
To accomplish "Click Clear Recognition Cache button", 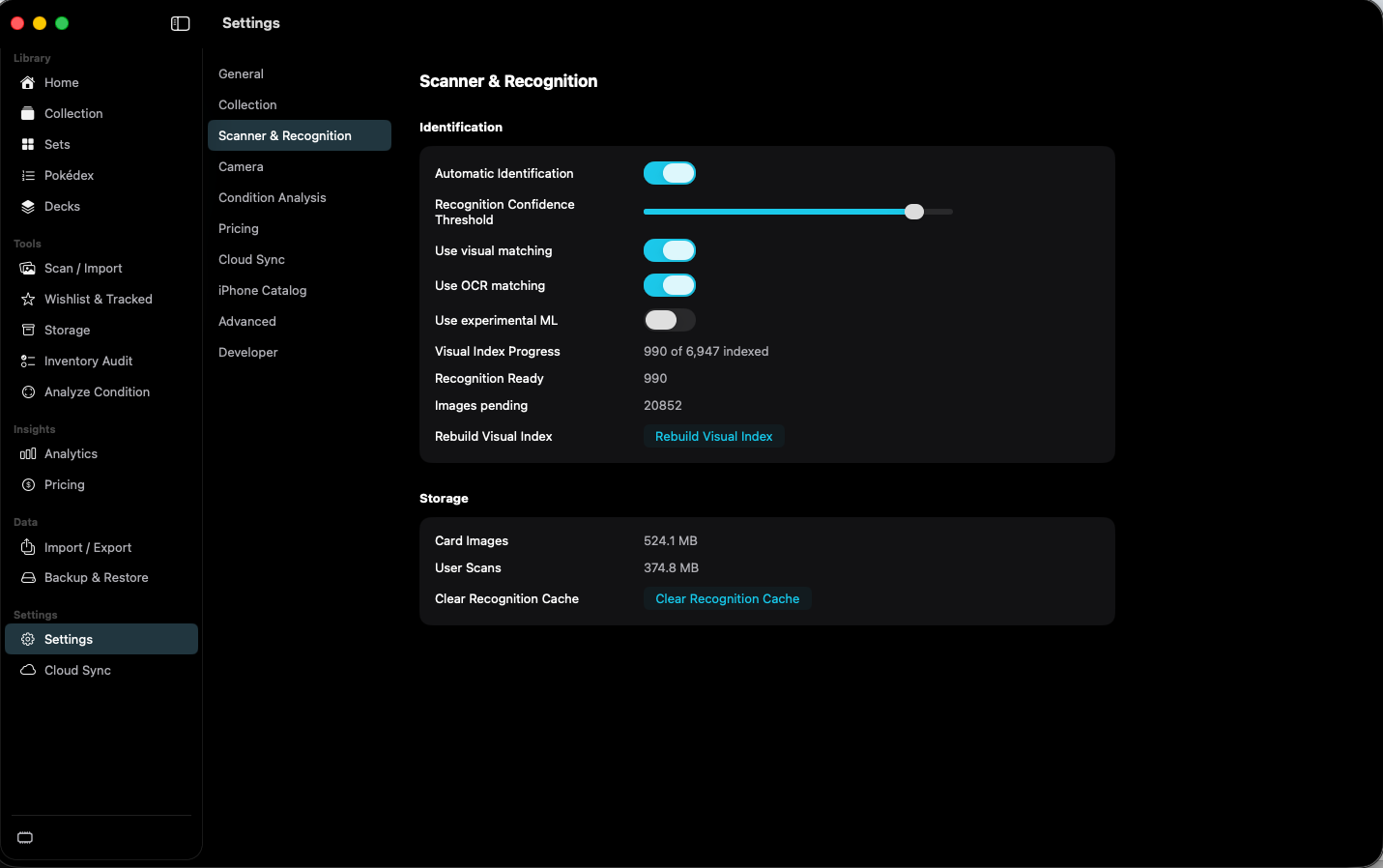I will 728,598.
